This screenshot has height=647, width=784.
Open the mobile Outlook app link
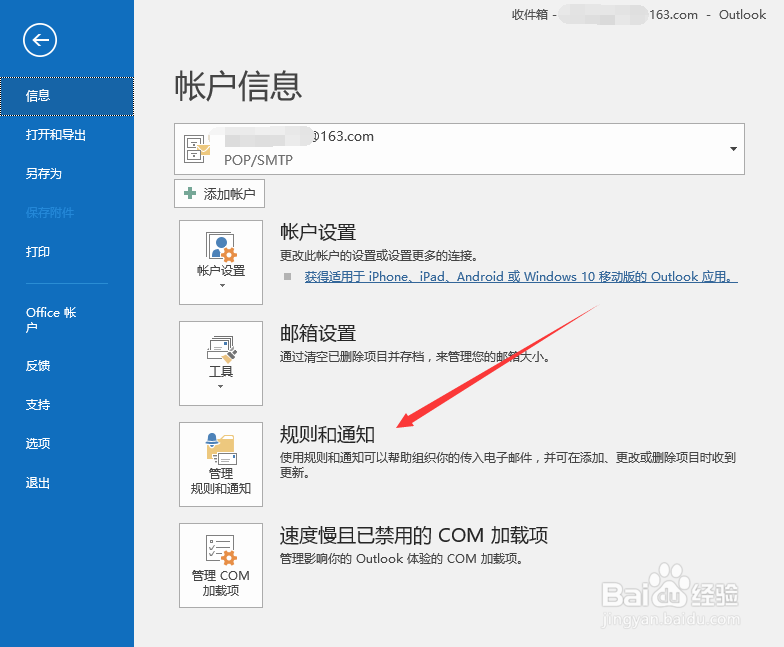tap(521, 277)
